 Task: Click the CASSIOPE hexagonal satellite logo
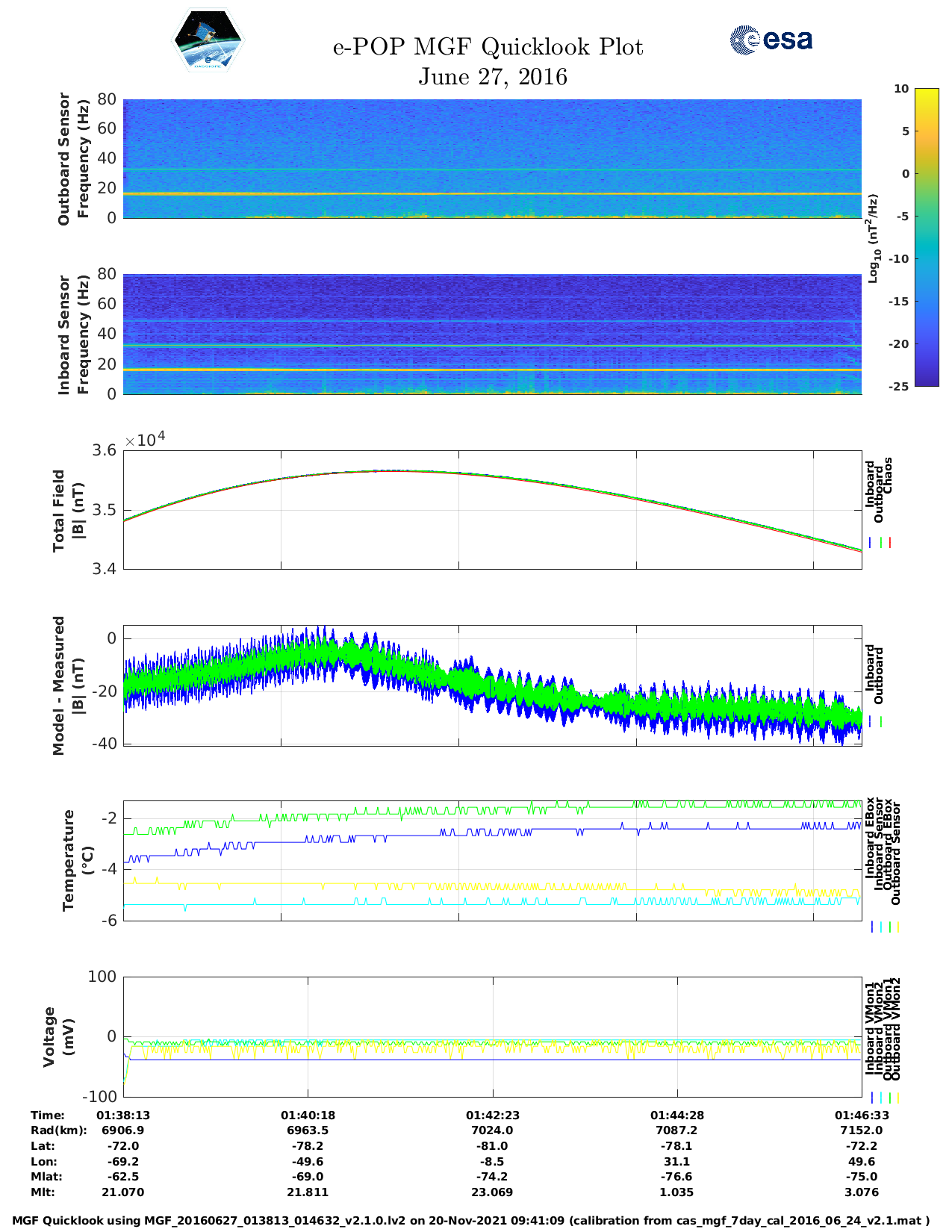click(x=208, y=40)
